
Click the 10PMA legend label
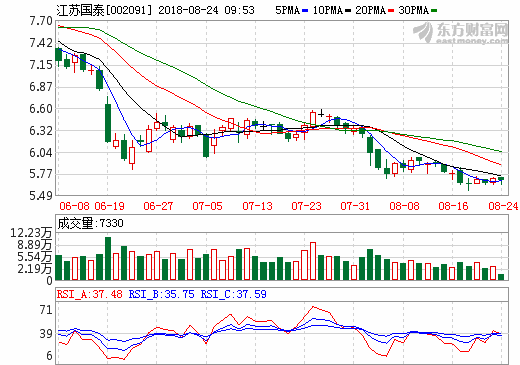click(328, 10)
